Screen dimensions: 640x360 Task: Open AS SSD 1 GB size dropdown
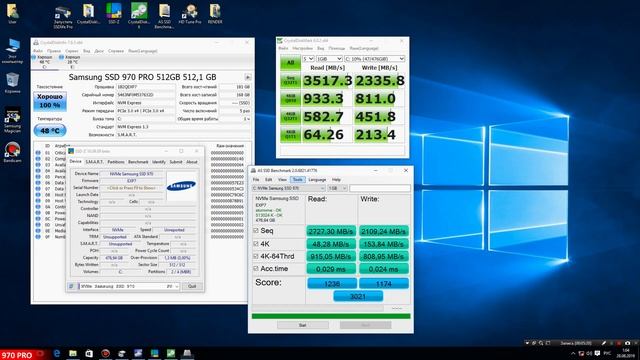(337, 188)
